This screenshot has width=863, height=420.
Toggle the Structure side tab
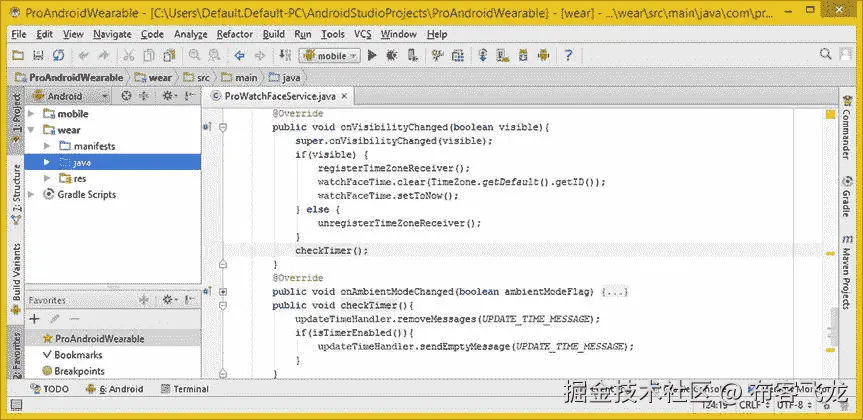(x=17, y=197)
